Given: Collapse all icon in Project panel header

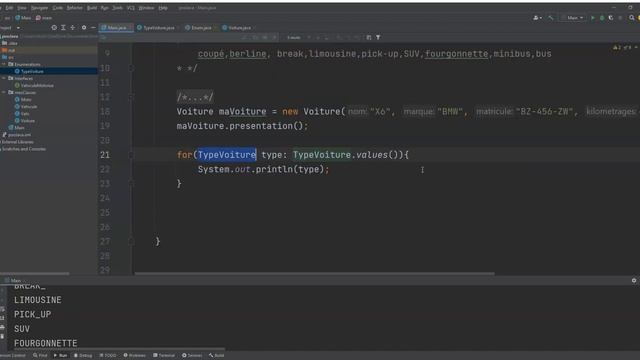Looking at the screenshot, I should [x=73, y=28].
